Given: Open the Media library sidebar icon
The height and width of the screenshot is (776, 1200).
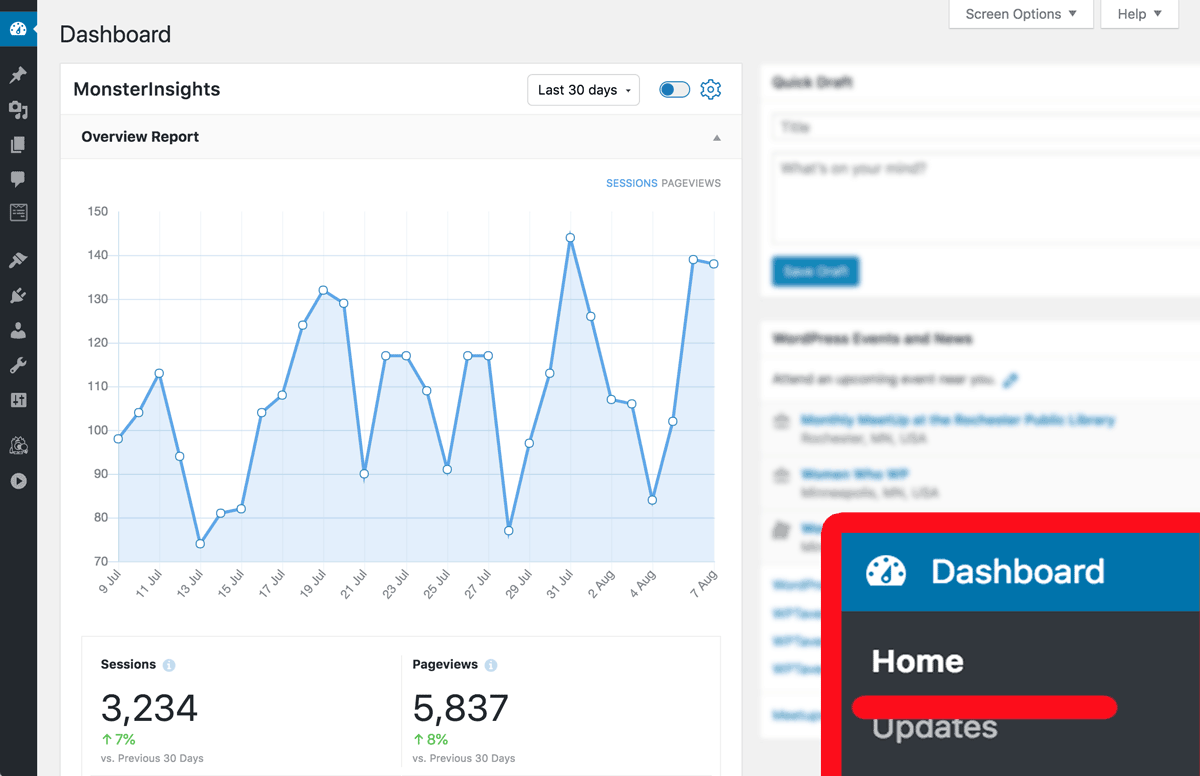Looking at the screenshot, I should pos(18,110).
